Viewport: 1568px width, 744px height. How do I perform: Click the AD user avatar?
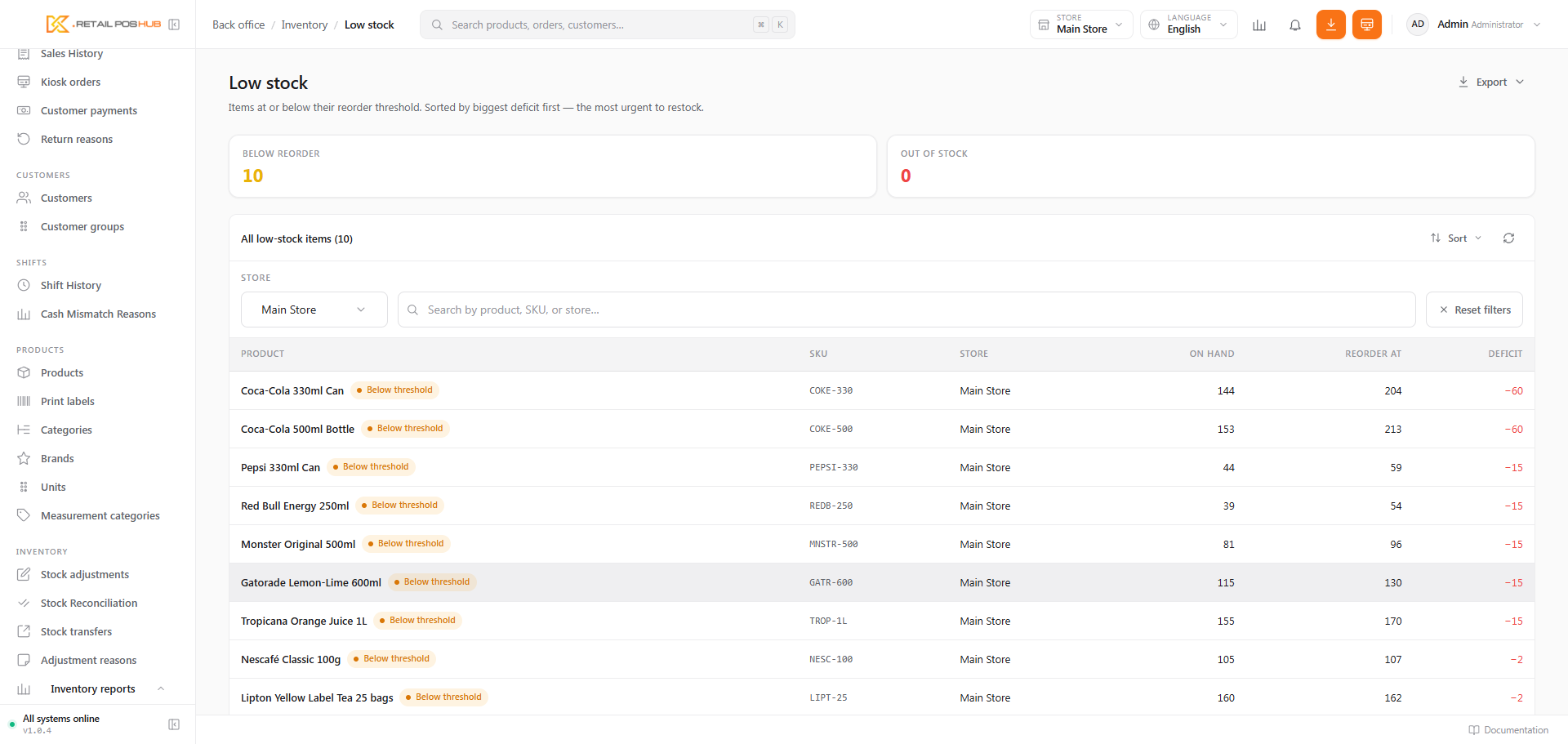tap(1418, 25)
